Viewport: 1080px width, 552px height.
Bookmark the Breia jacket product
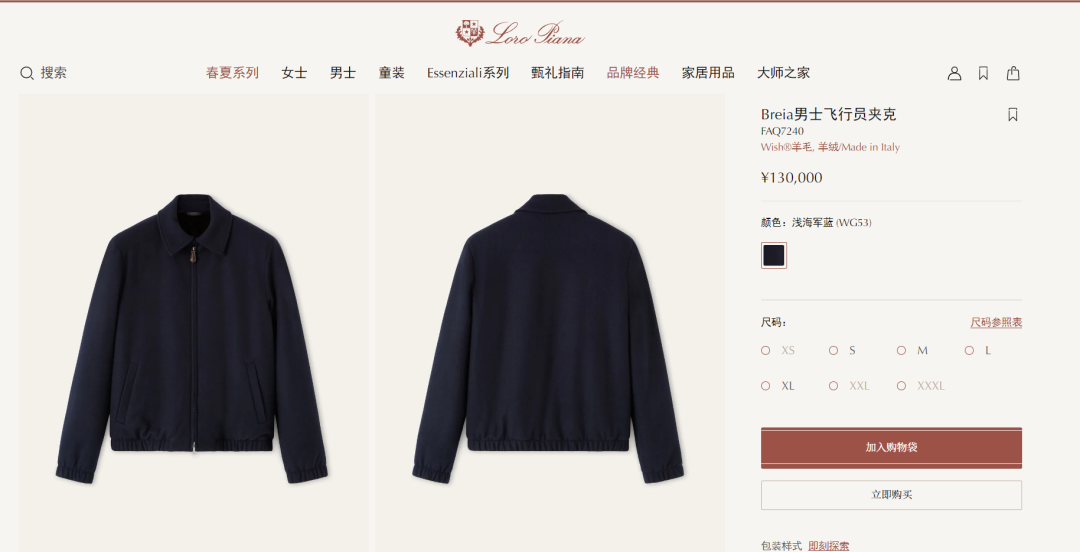(x=1012, y=114)
